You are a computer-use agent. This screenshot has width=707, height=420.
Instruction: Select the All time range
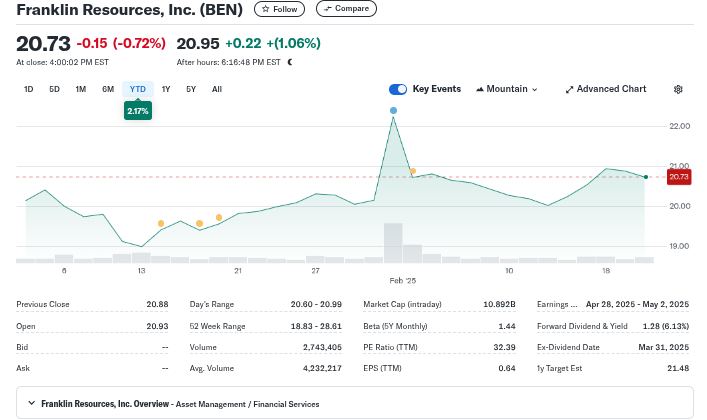pos(217,89)
